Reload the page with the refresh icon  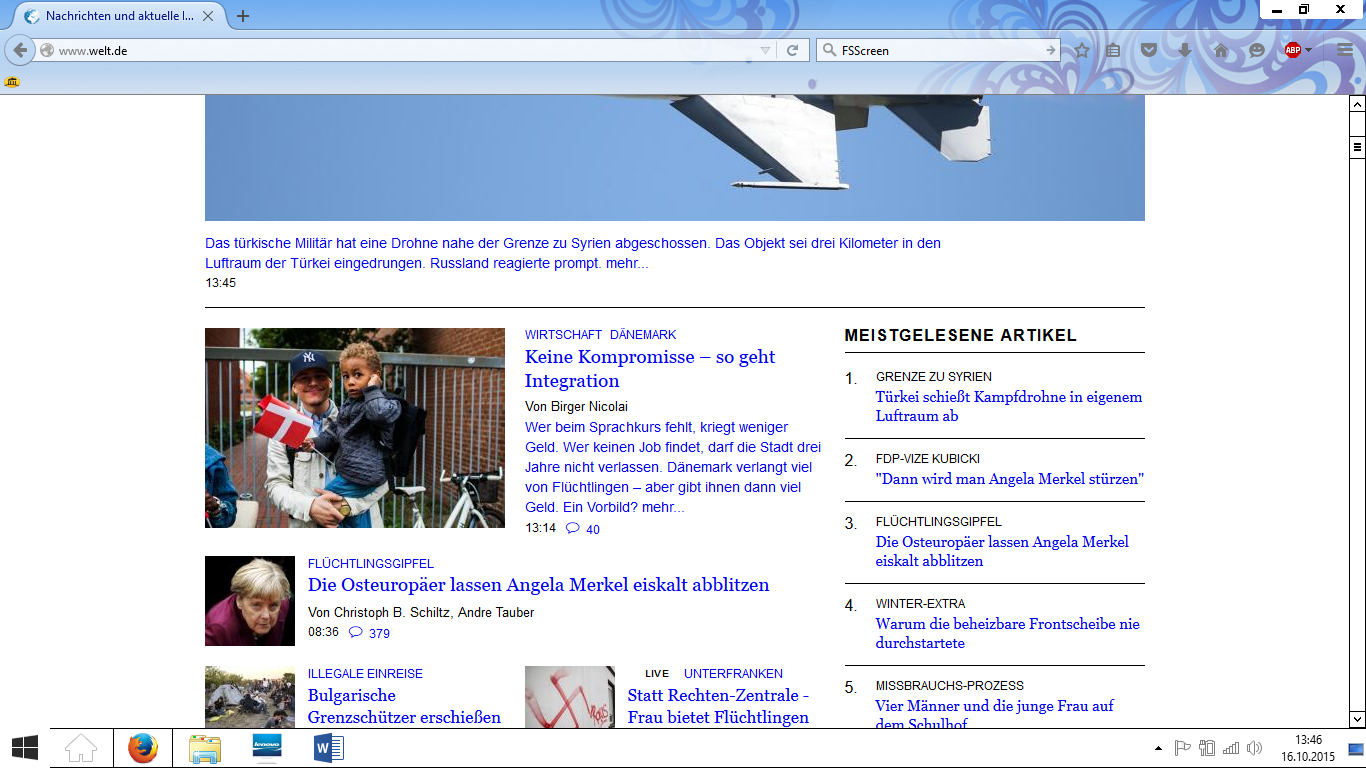792,50
